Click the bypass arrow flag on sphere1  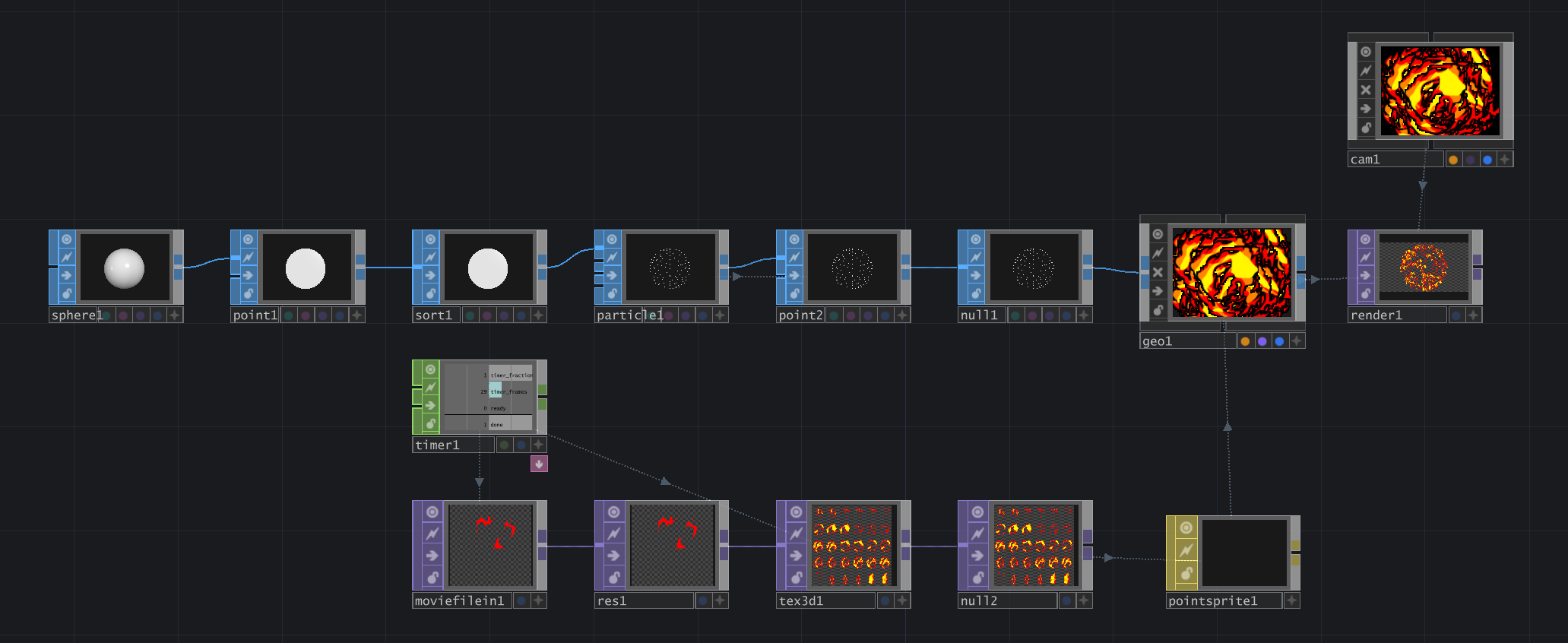(67, 275)
